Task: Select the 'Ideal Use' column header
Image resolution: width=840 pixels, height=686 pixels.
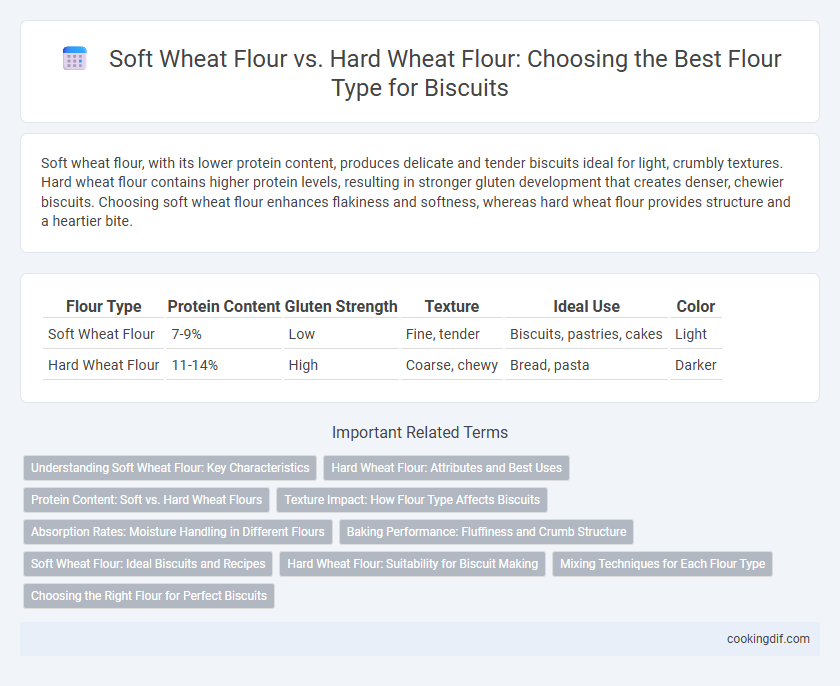Action: (587, 306)
